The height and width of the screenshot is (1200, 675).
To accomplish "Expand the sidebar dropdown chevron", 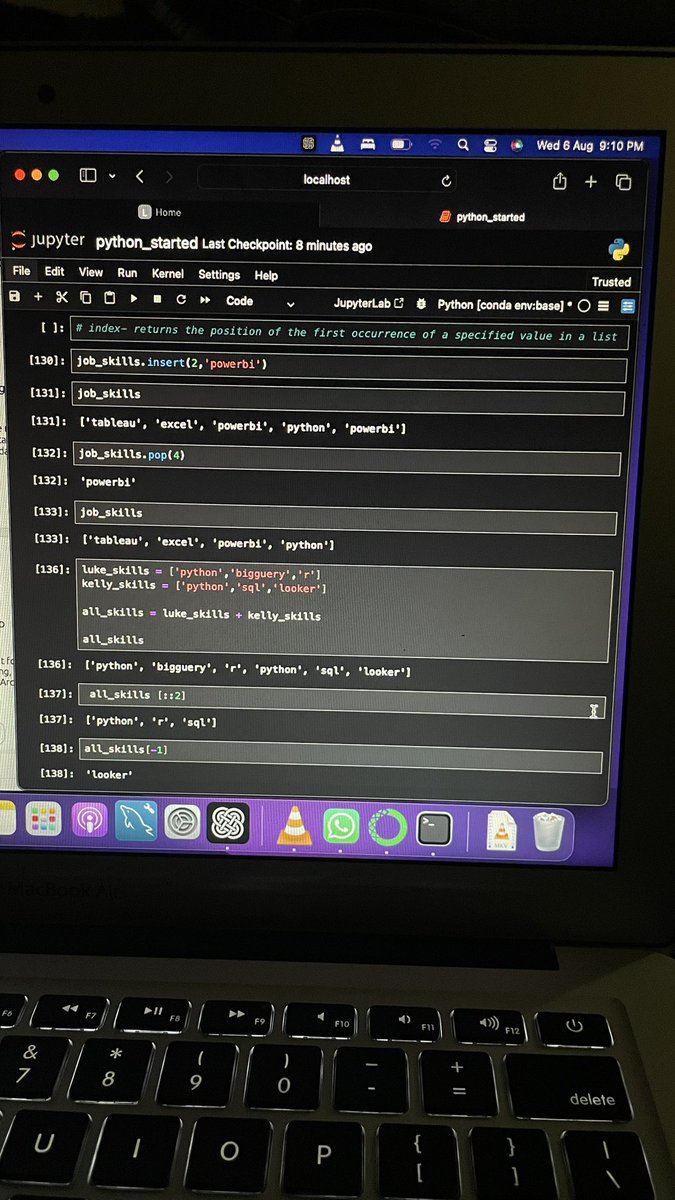I will tap(111, 176).
